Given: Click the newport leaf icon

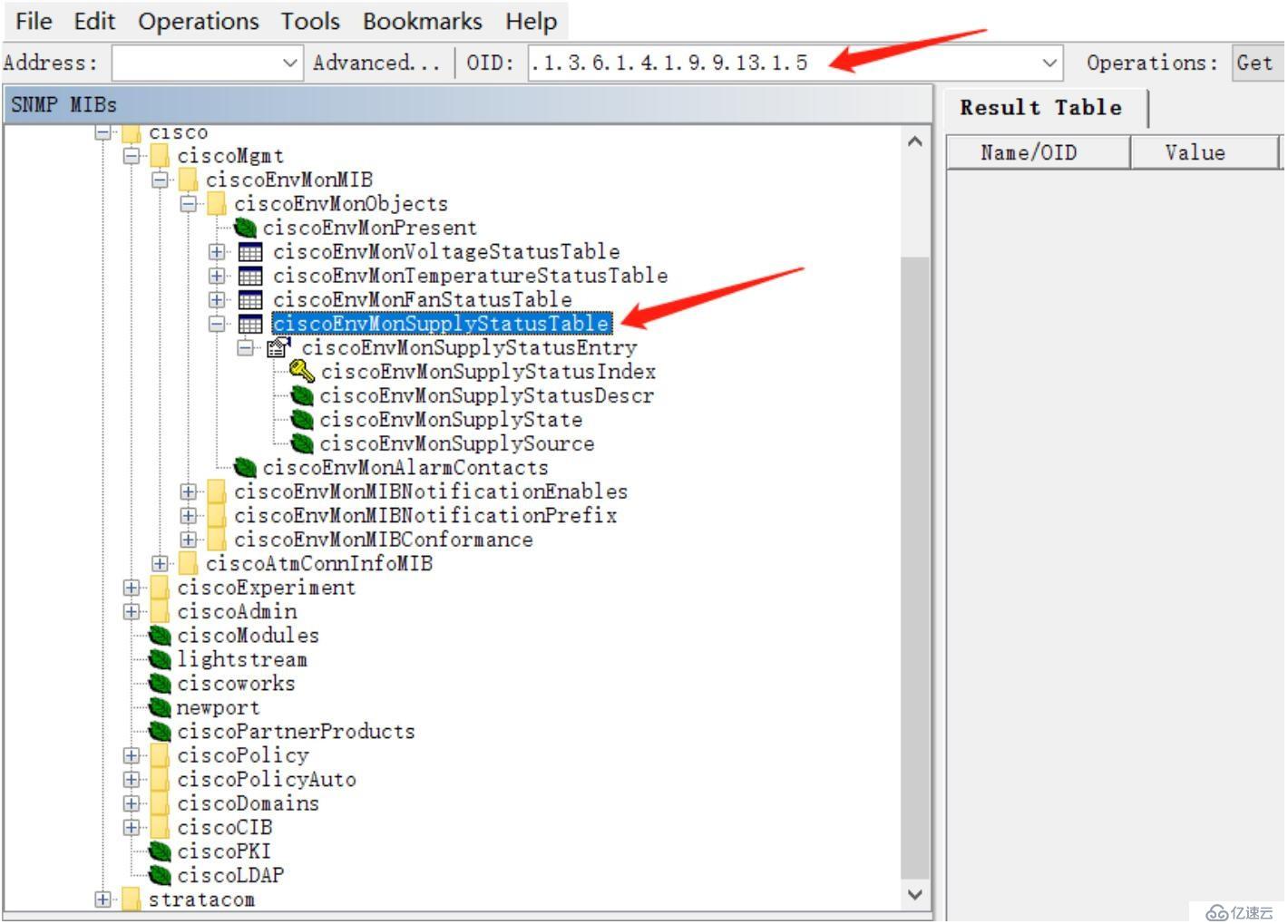Looking at the screenshot, I should [160, 708].
